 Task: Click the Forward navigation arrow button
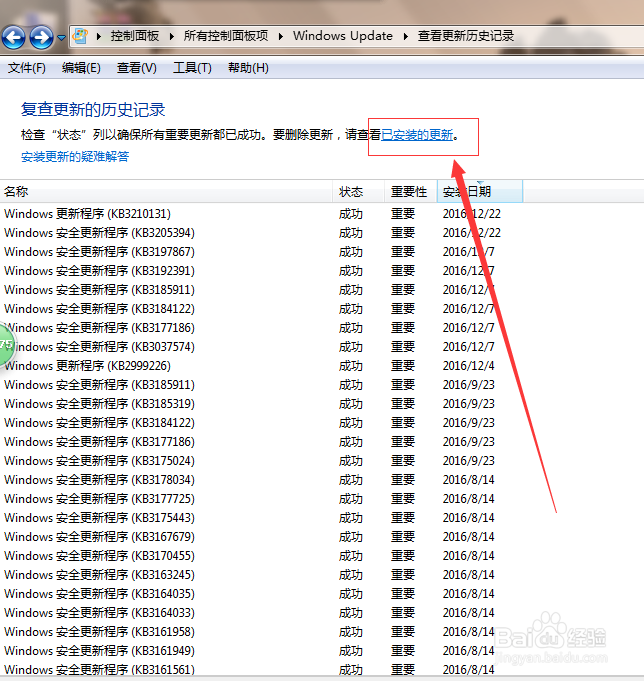41,37
